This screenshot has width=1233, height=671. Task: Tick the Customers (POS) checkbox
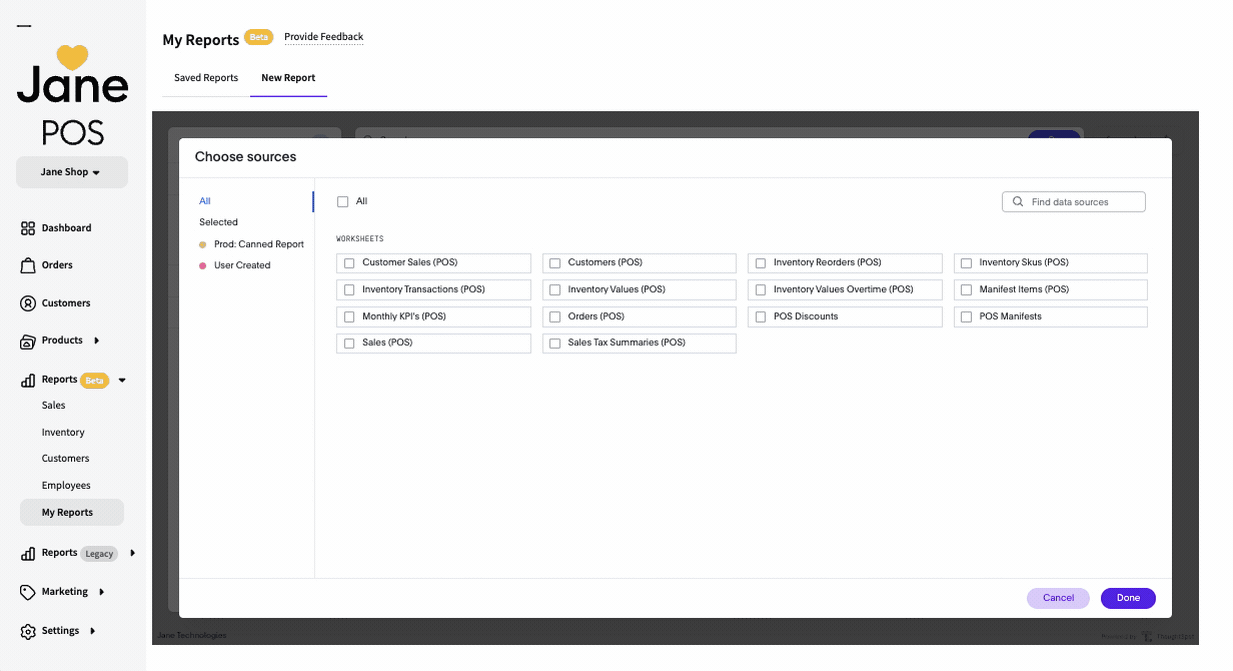tap(555, 263)
